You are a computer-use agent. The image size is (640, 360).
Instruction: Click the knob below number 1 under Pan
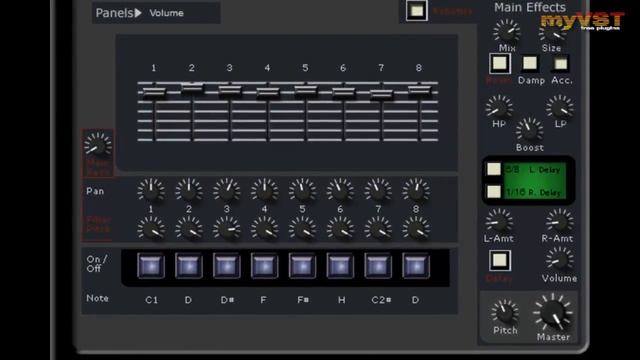(x=151, y=228)
